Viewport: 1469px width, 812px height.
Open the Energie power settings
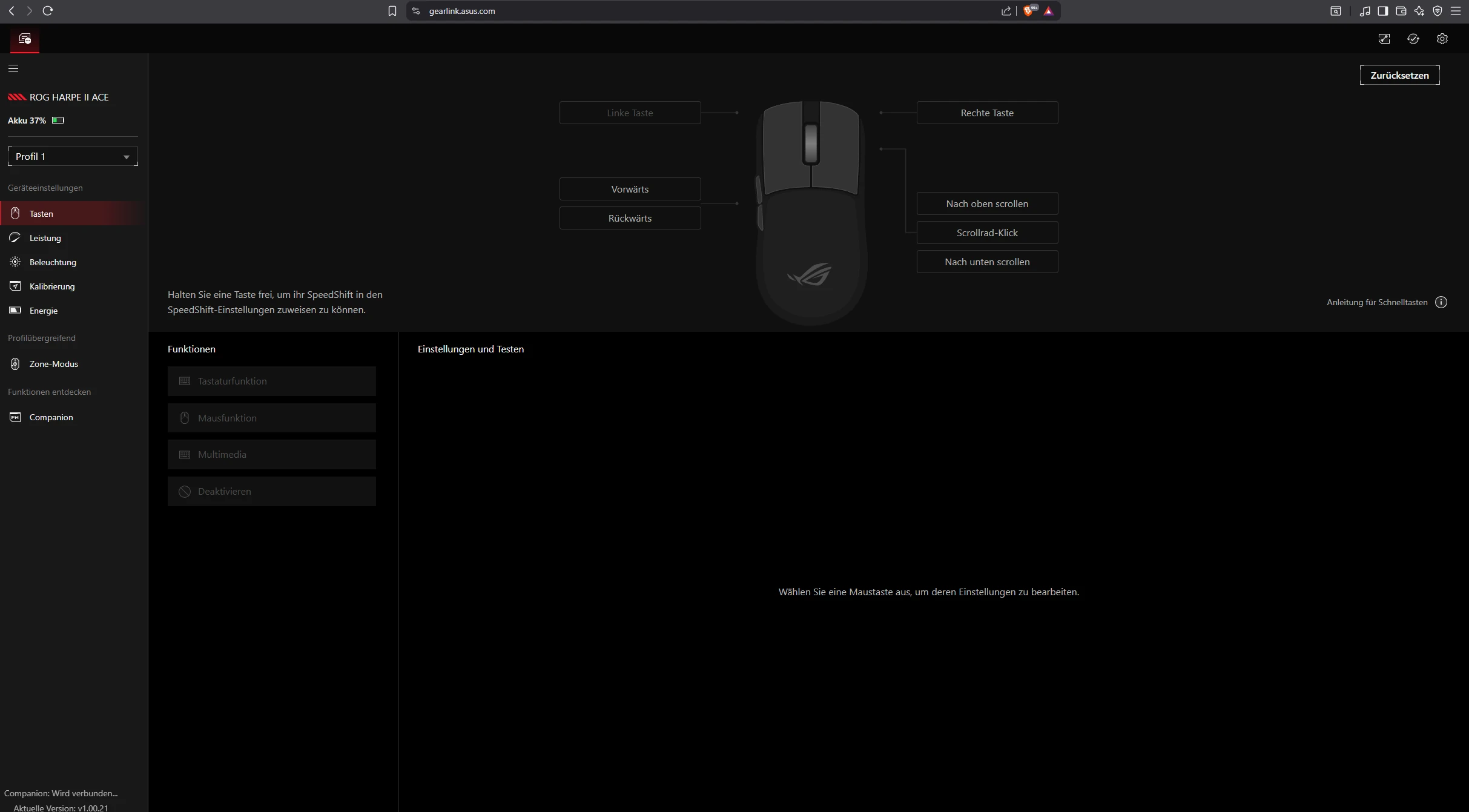coord(44,311)
